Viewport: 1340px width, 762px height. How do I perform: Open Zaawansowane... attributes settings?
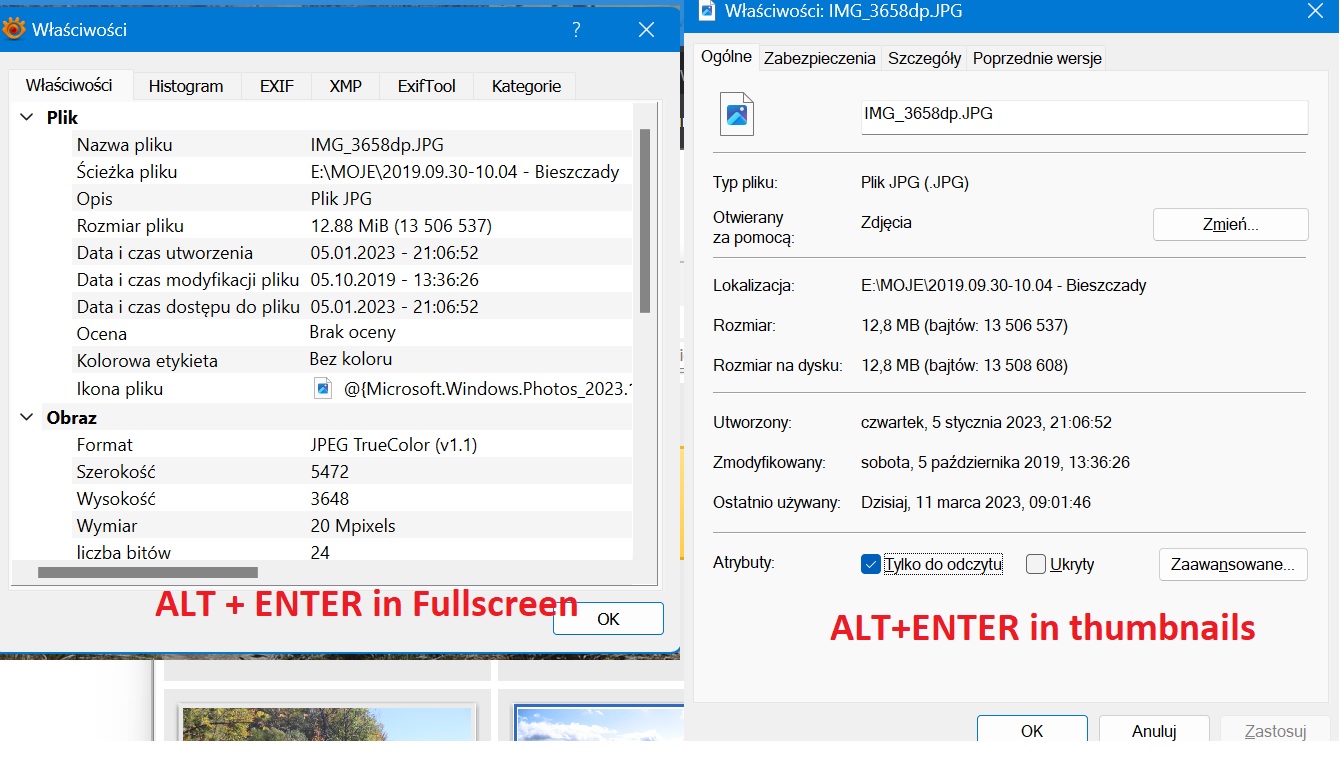coord(1232,564)
